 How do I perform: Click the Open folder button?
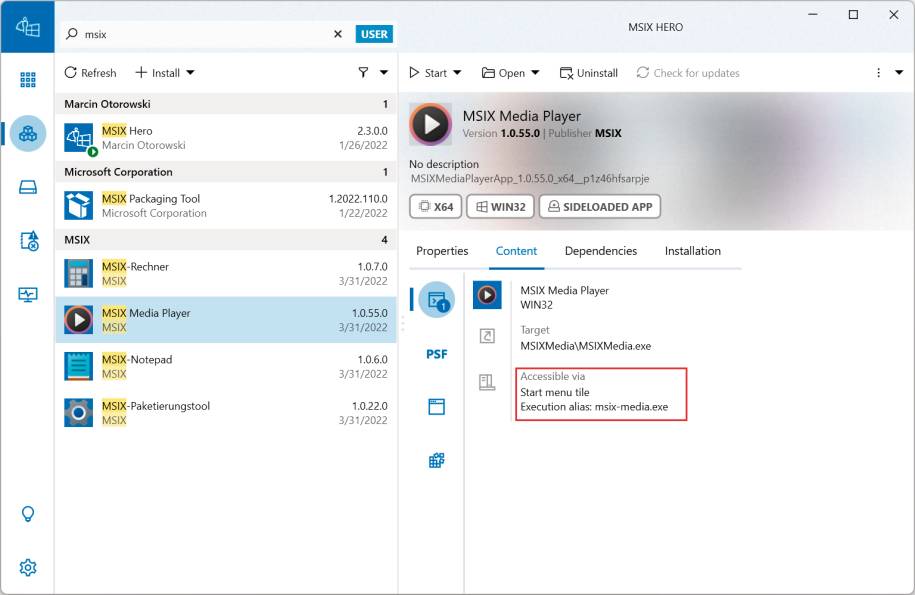pos(503,73)
